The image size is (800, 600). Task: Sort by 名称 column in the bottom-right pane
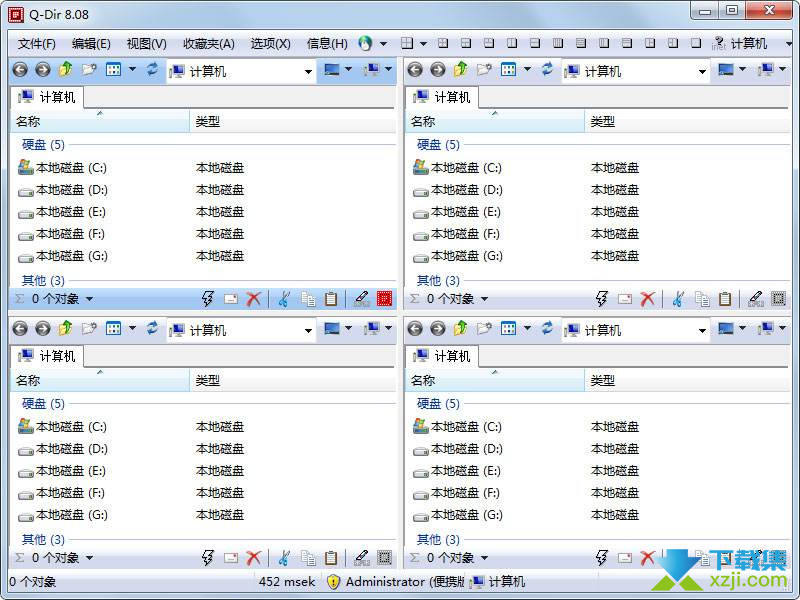click(x=495, y=381)
